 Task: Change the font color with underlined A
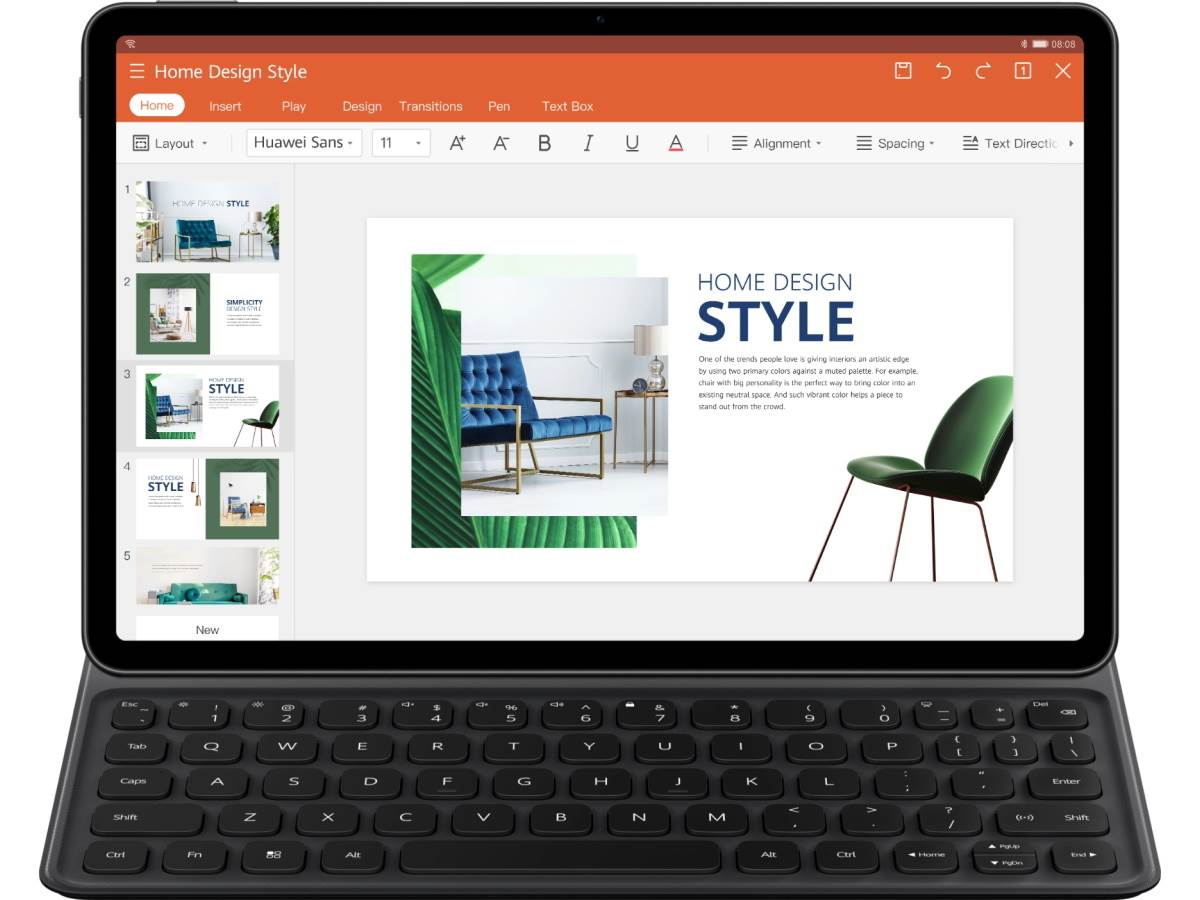click(676, 143)
